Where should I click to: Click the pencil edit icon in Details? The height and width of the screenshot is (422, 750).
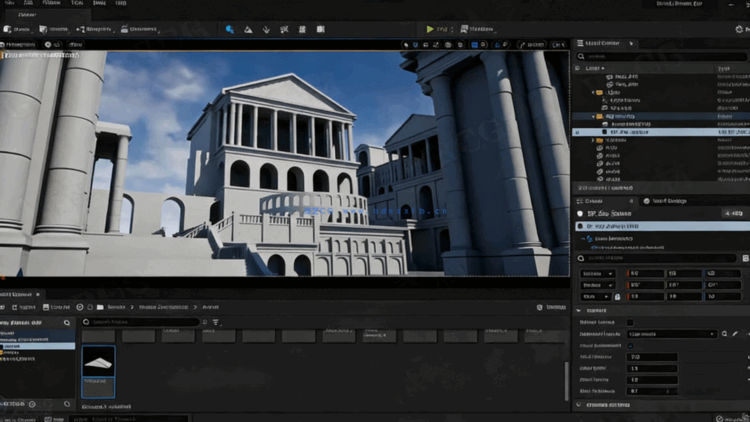pos(735,334)
